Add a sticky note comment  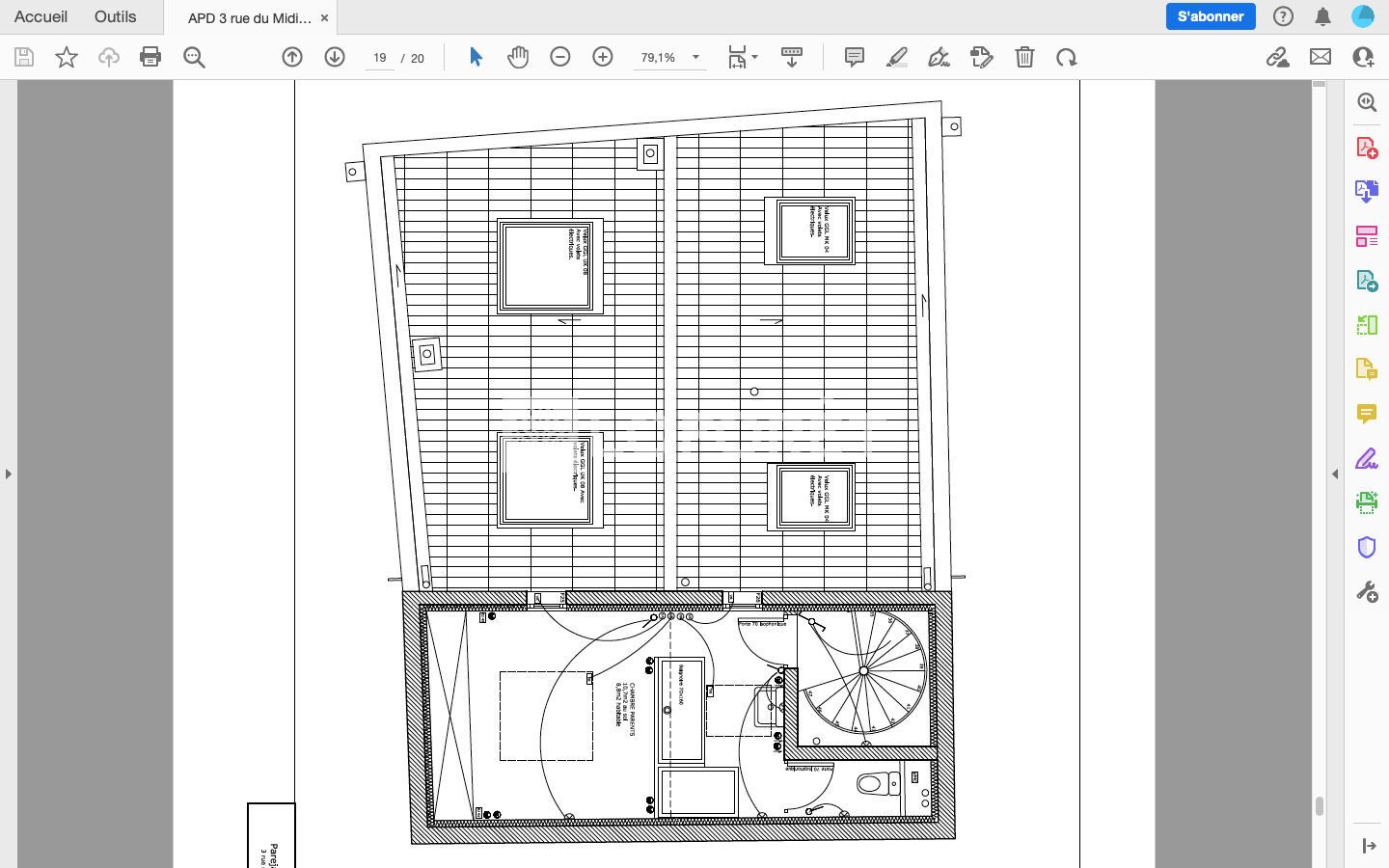click(854, 57)
